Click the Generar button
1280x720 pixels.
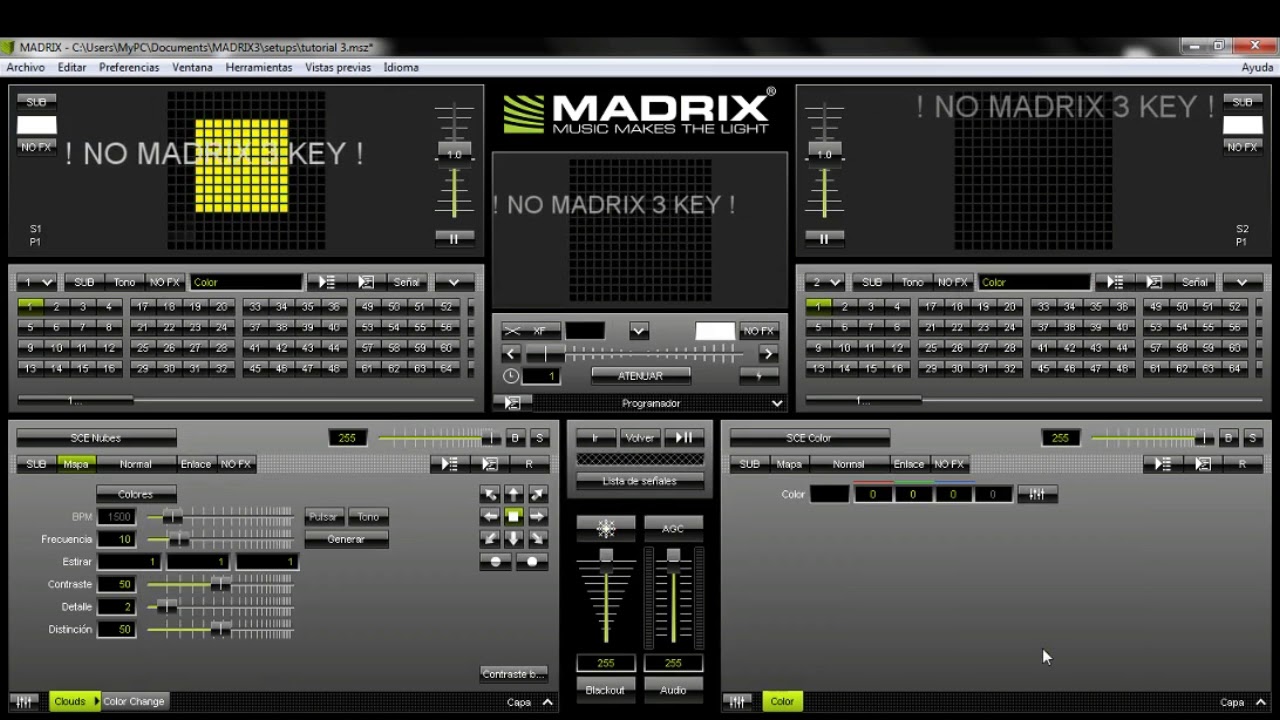[346, 539]
